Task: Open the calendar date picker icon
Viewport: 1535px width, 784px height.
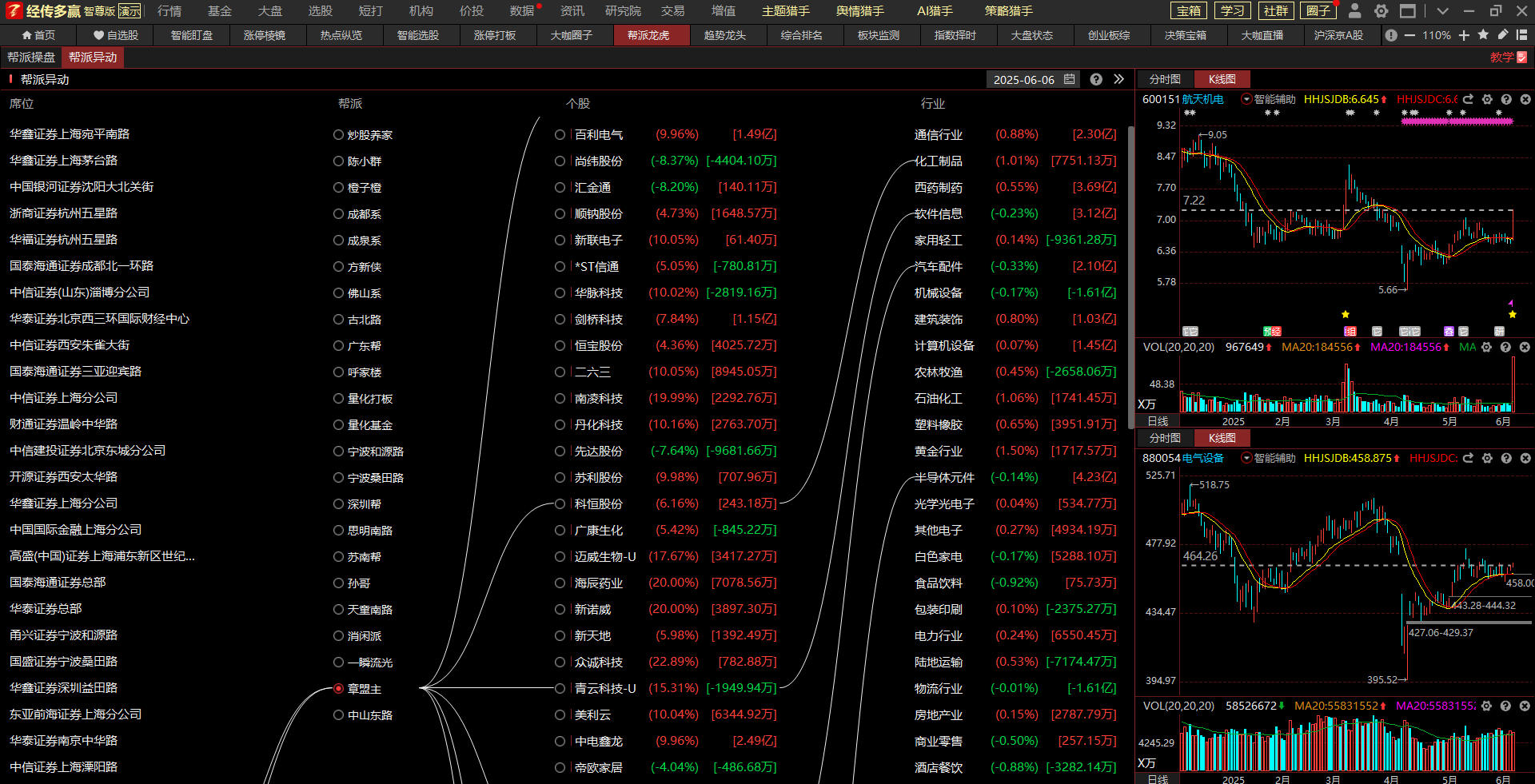Action: click(x=1069, y=79)
